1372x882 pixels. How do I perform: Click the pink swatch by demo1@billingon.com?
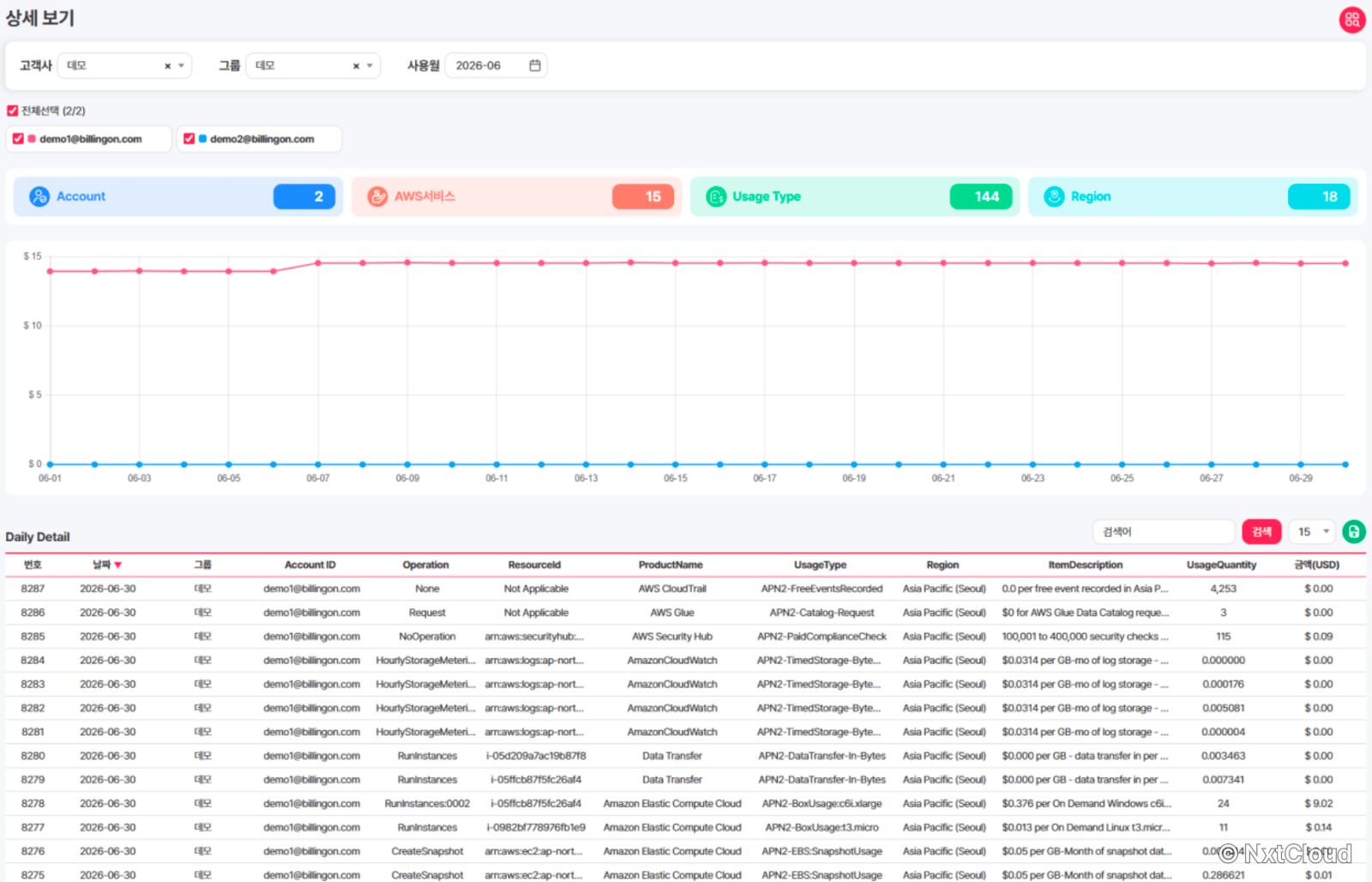coord(32,139)
